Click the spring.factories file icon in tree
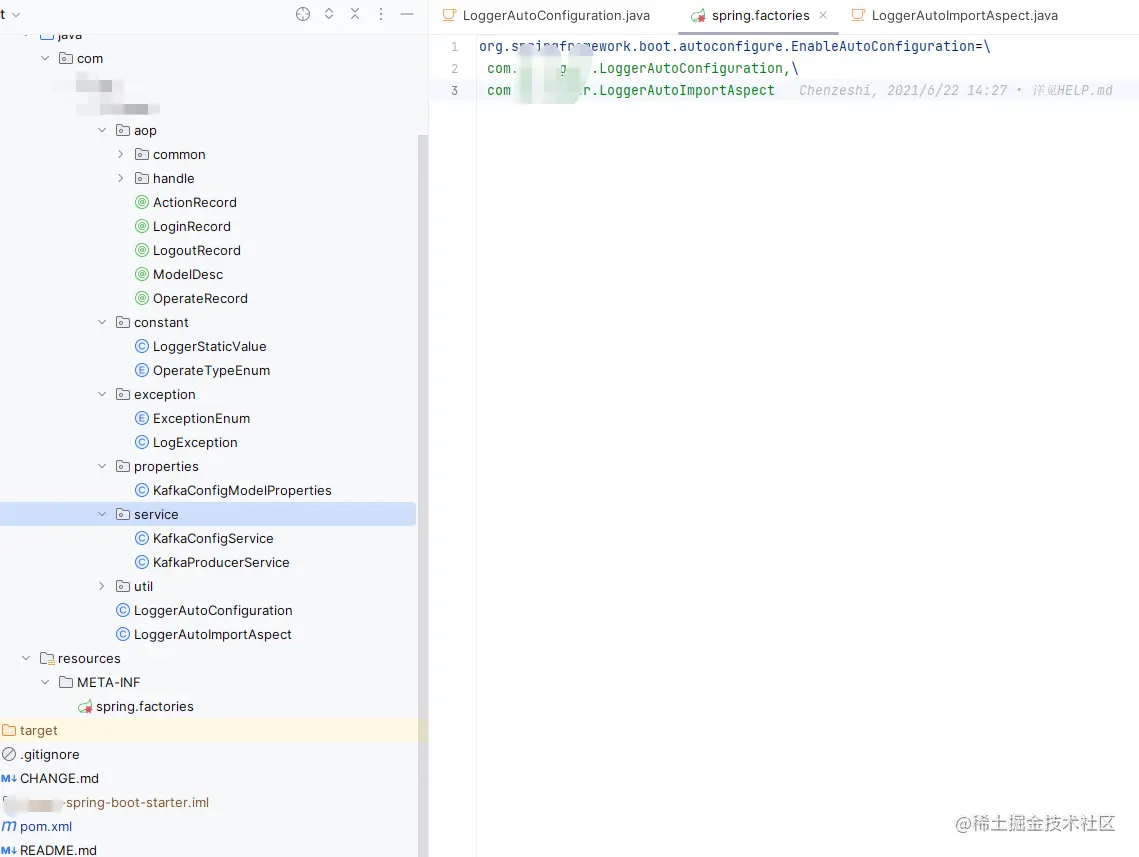The width and height of the screenshot is (1139, 857). [85, 705]
